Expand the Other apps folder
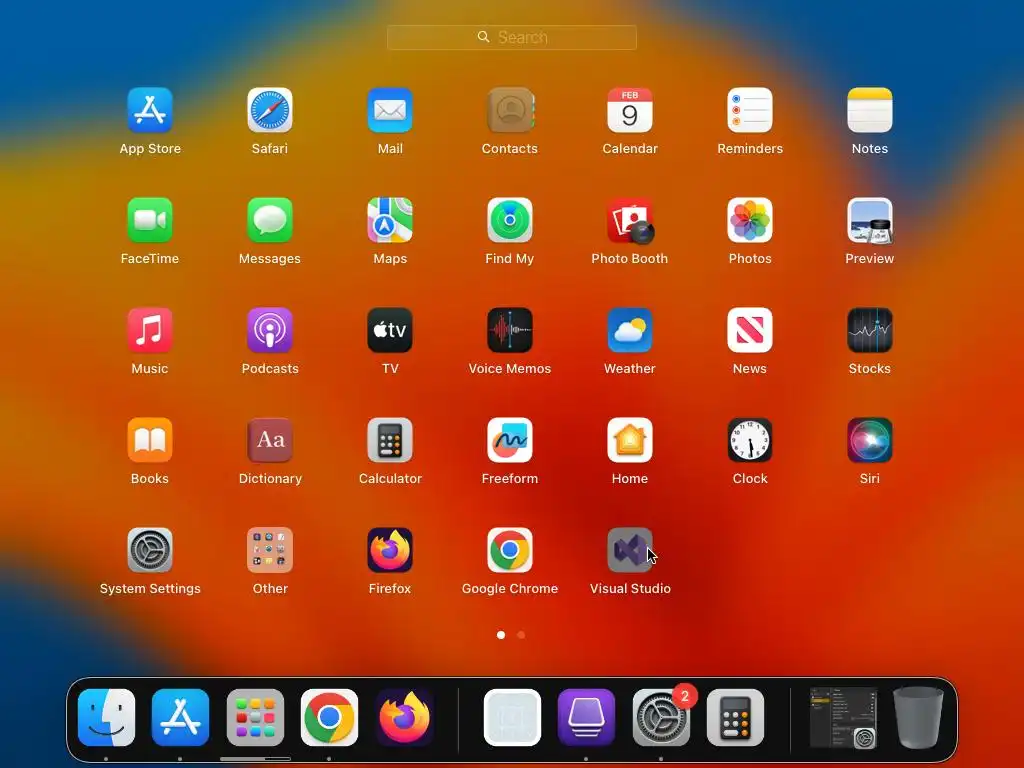Screen dimensions: 1024x768 coord(270,551)
